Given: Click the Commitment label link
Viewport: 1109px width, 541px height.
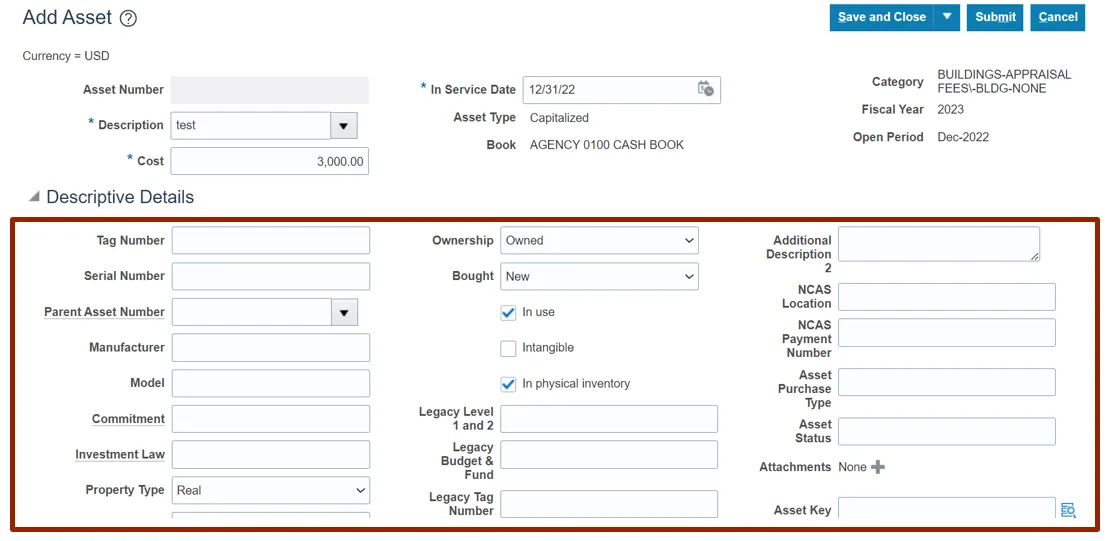Looking at the screenshot, I should [x=128, y=419].
